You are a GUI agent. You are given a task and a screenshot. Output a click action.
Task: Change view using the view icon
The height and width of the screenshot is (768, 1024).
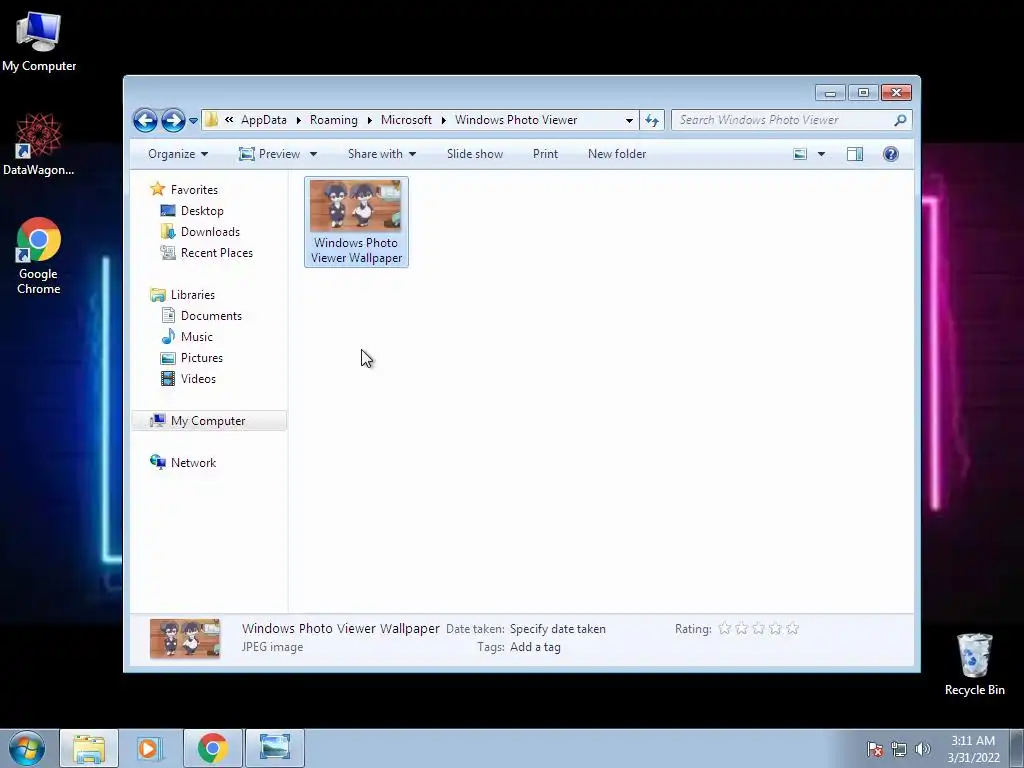800,154
